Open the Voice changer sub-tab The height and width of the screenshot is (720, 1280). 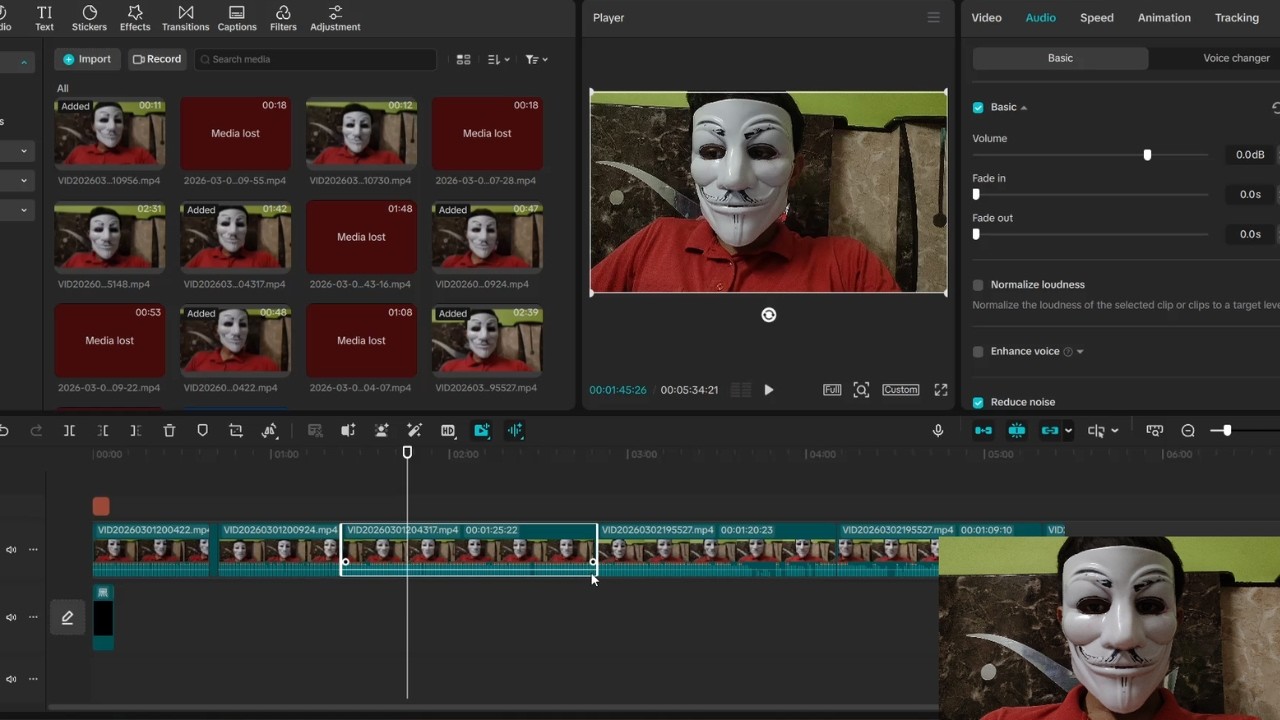[1236, 58]
